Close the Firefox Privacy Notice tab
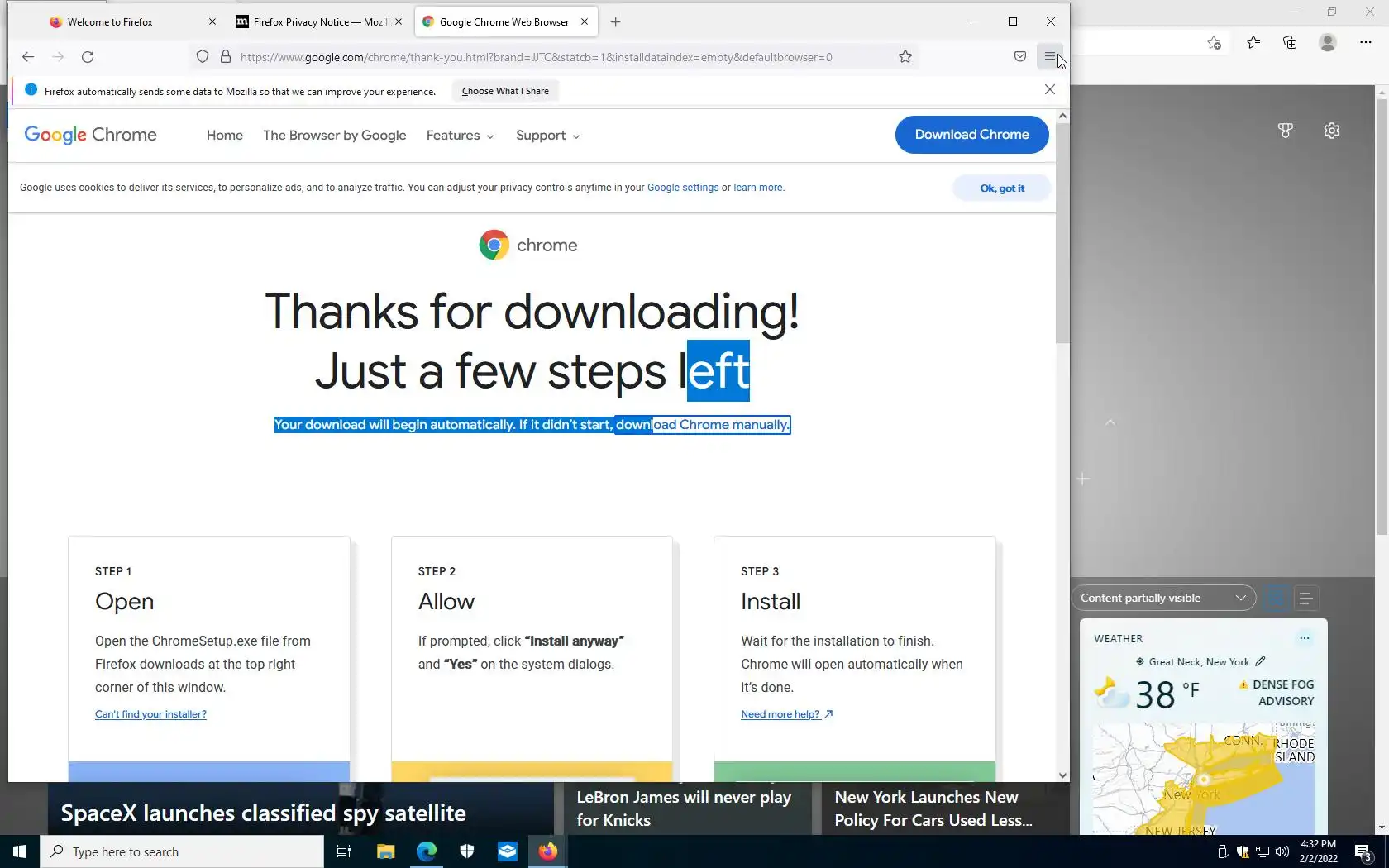The height and width of the screenshot is (868, 1389). [399, 22]
